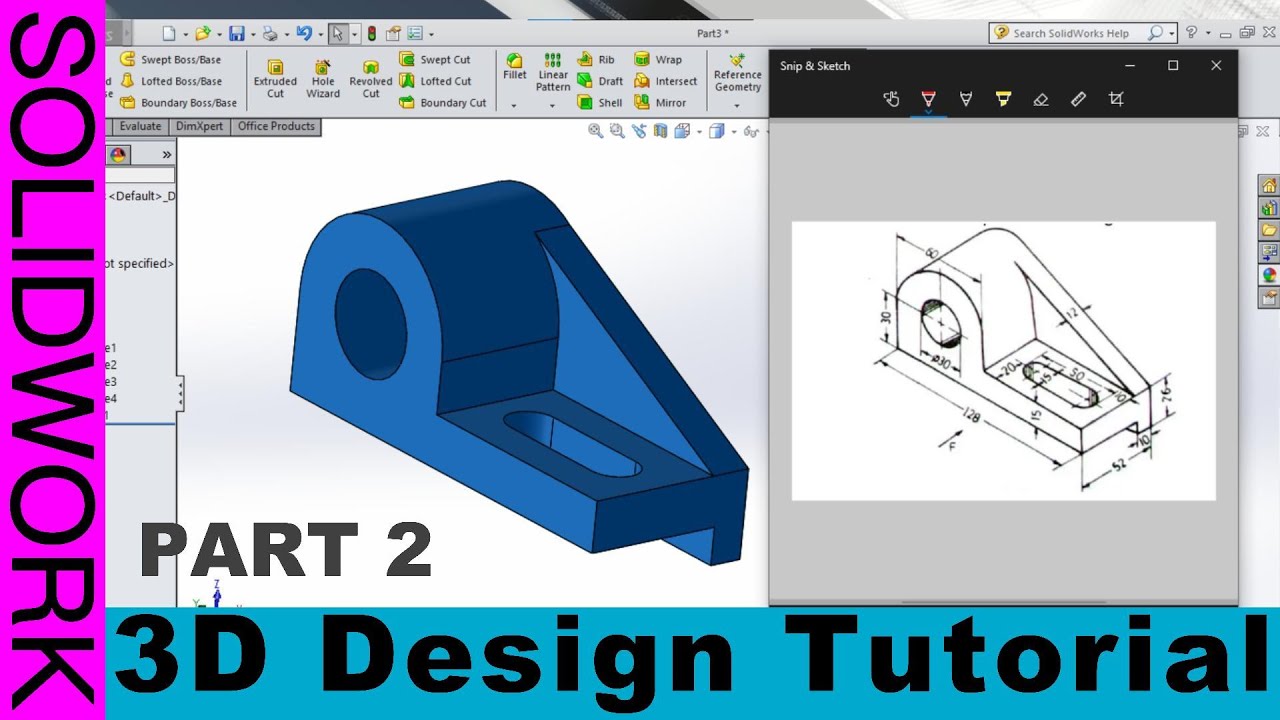1280x720 pixels.
Task: Click the Display Style cube icon
Action: [x=716, y=131]
